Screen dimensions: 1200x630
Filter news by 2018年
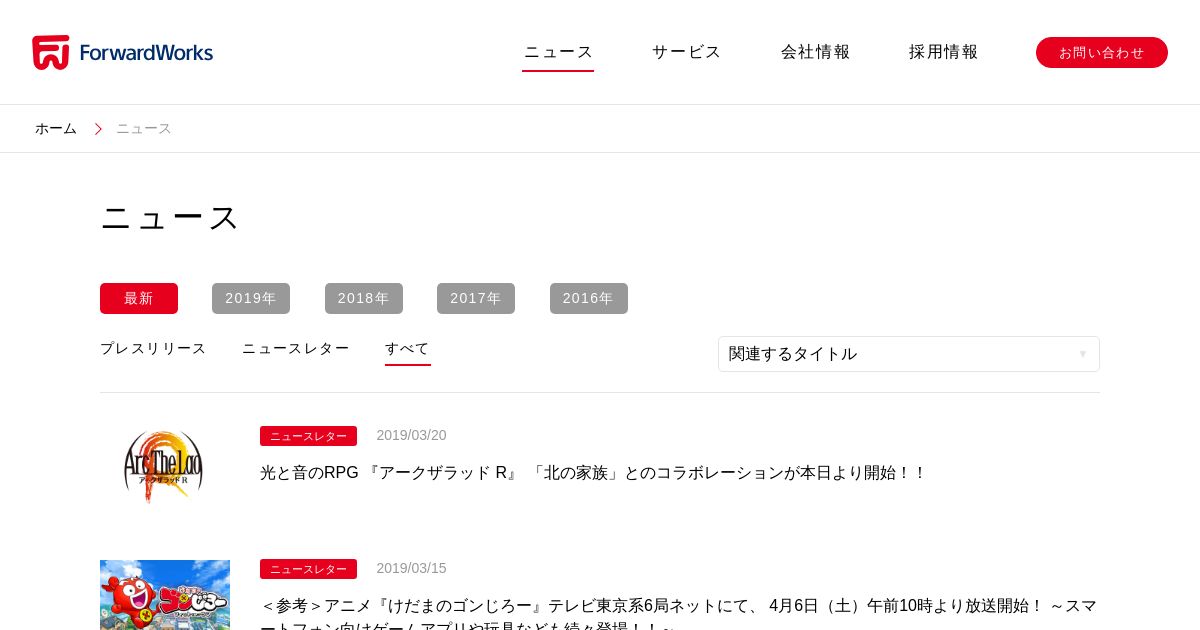[x=364, y=298]
